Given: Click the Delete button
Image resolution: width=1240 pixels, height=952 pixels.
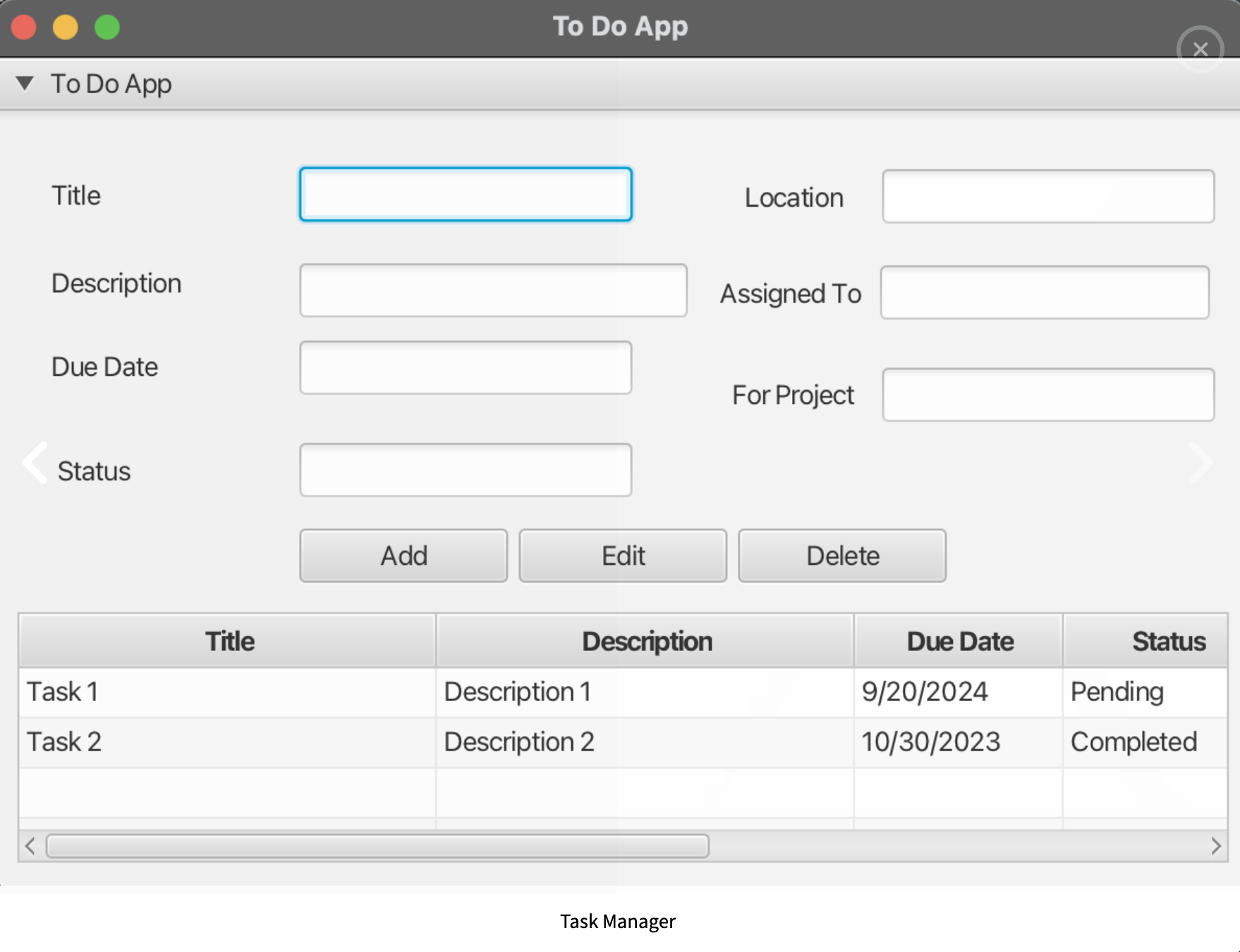Looking at the screenshot, I should click(x=842, y=555).
